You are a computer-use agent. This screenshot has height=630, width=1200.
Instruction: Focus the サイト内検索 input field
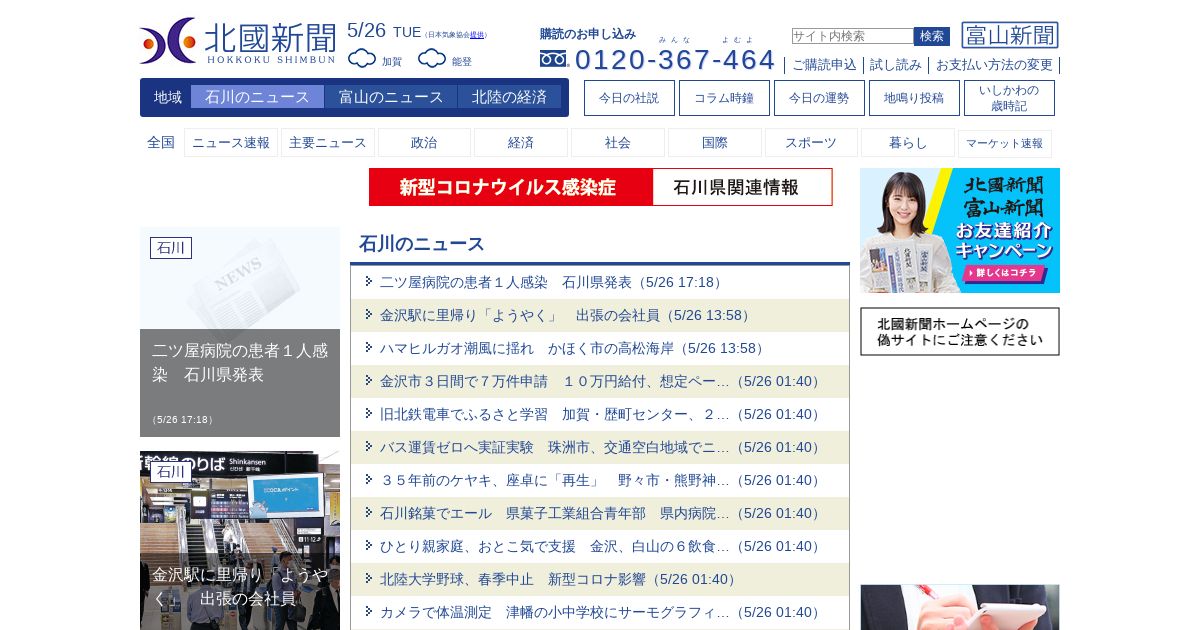(852, 36)
